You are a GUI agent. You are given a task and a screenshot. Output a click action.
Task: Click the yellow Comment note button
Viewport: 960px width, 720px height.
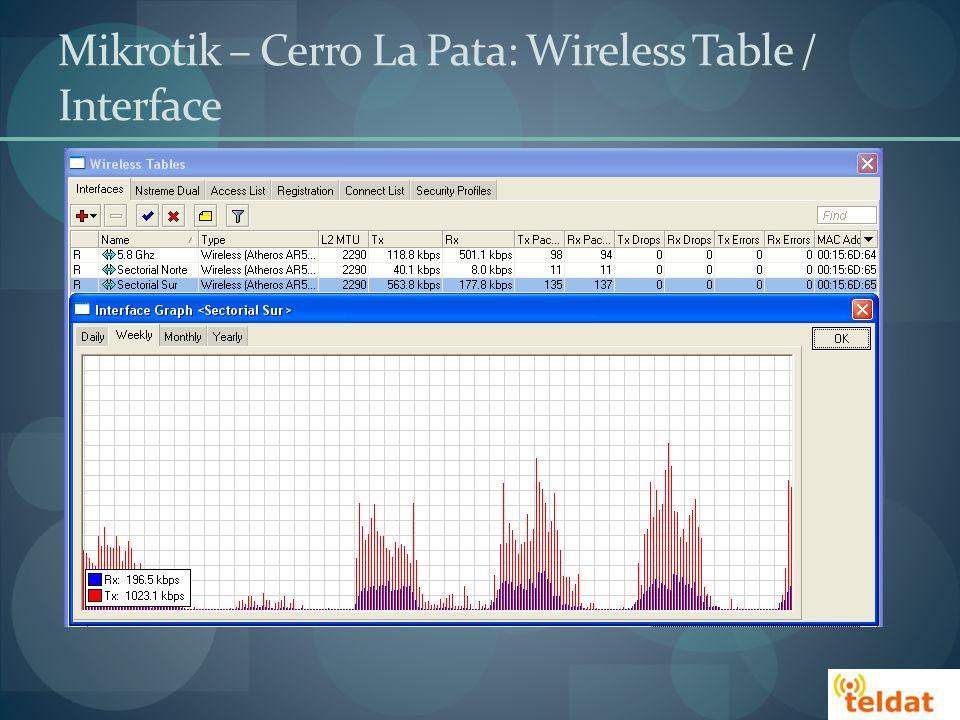tap(206, 216)
